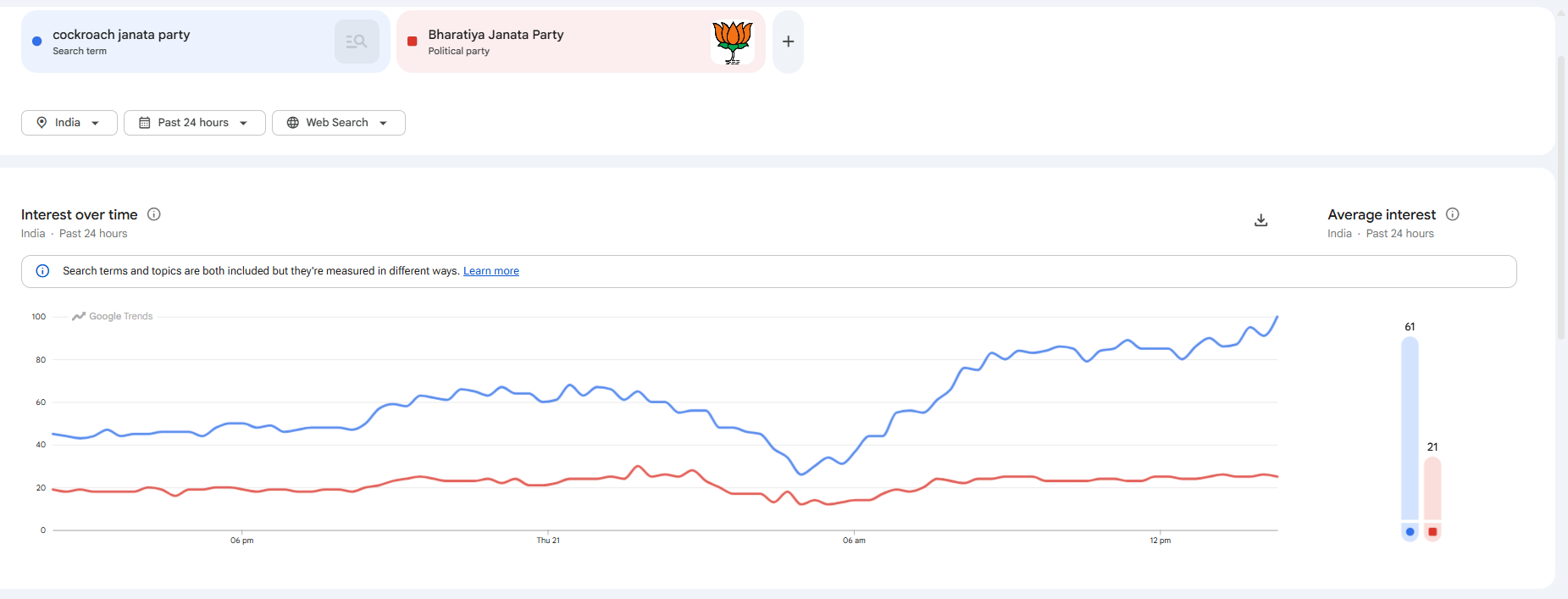Open the Average interest help info icon
This screenshot has height=599, width=1568.
click(x=1452, y=214)
